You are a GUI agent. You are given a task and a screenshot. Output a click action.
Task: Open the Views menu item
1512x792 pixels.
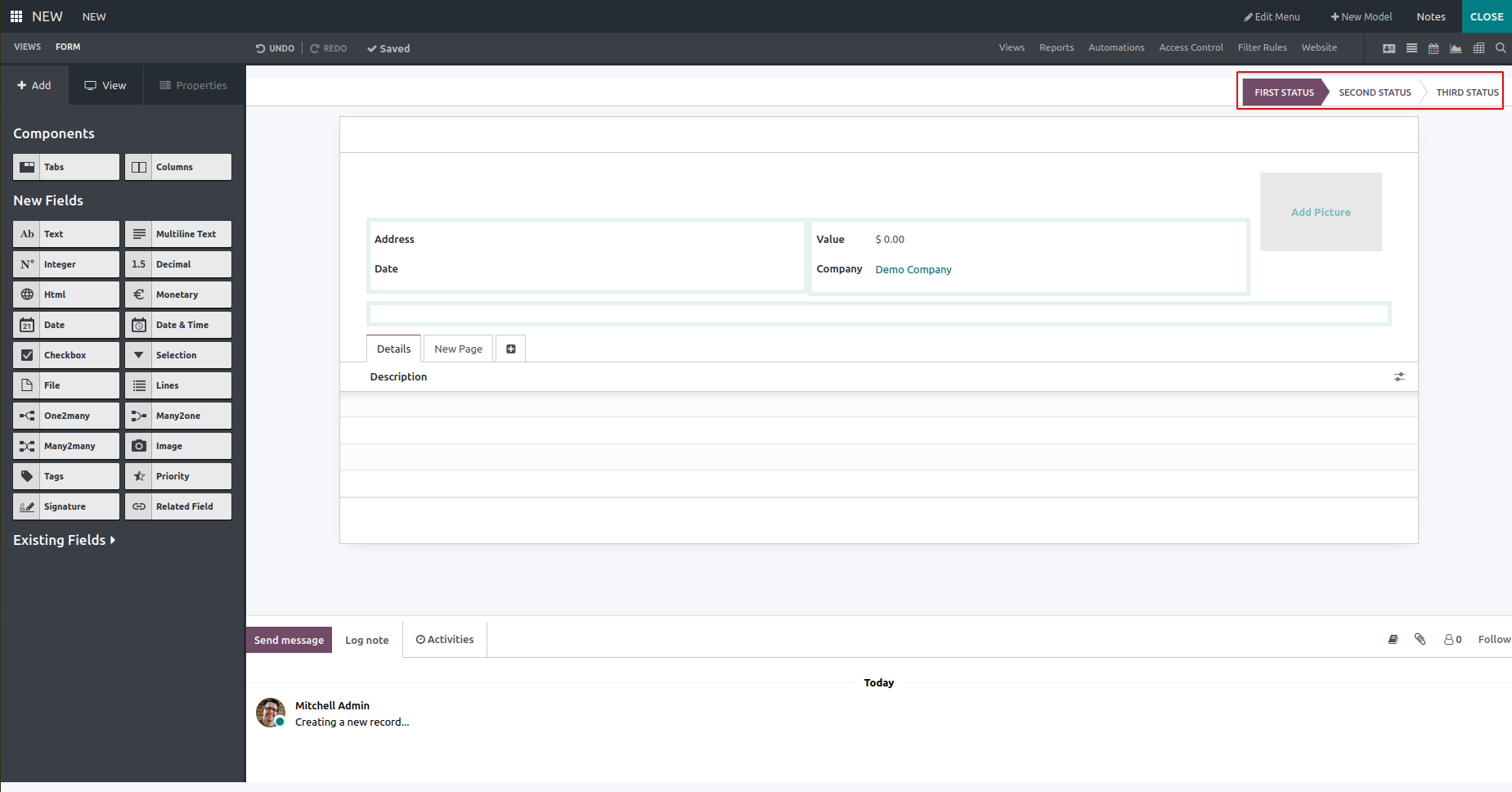coord(1012,47)
